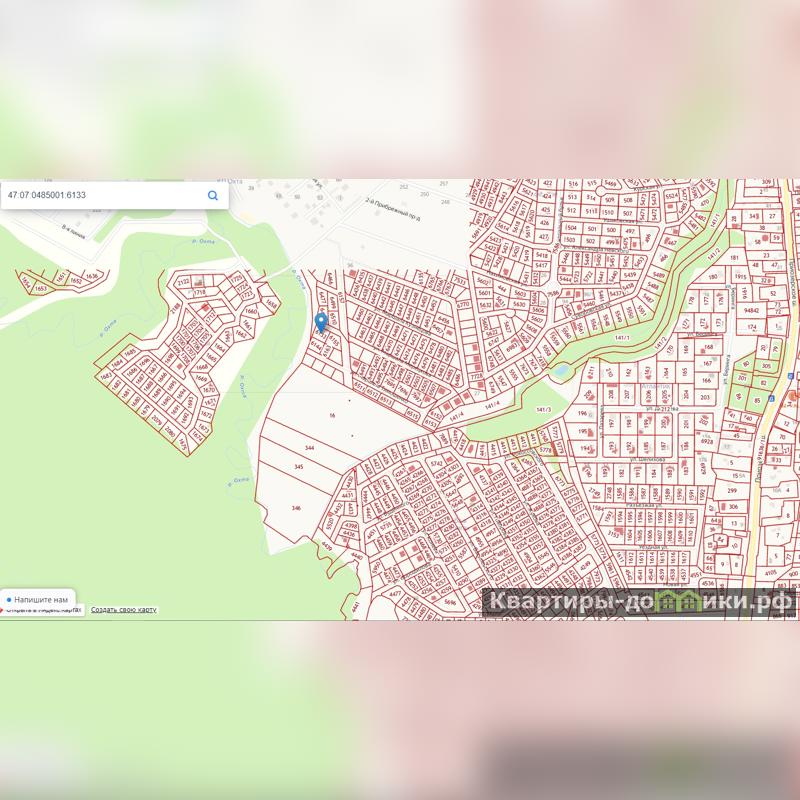Click the upper blue bus stop icon on highway
The width and height of the screenshot is (800, 800).
pos(790,376)
